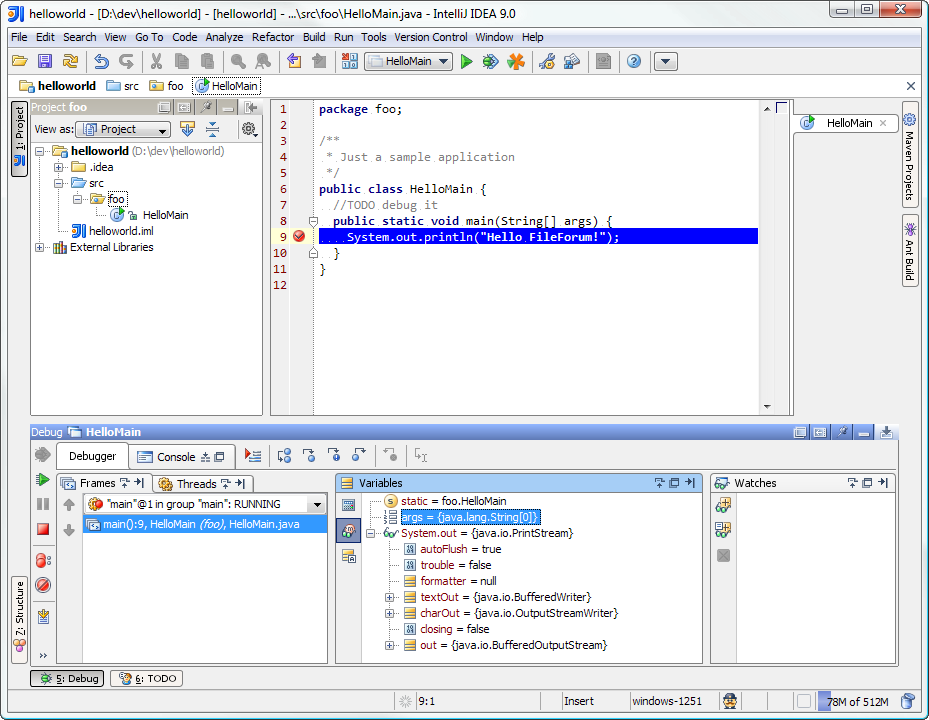Click the windows-1251 encoding in status bar
The width and height of the screenshot is (929, 720).
click(x=667, y=702)
